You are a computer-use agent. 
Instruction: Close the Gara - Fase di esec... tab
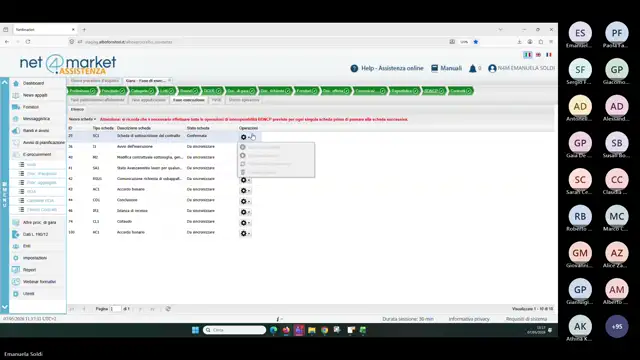click(169, 80)
